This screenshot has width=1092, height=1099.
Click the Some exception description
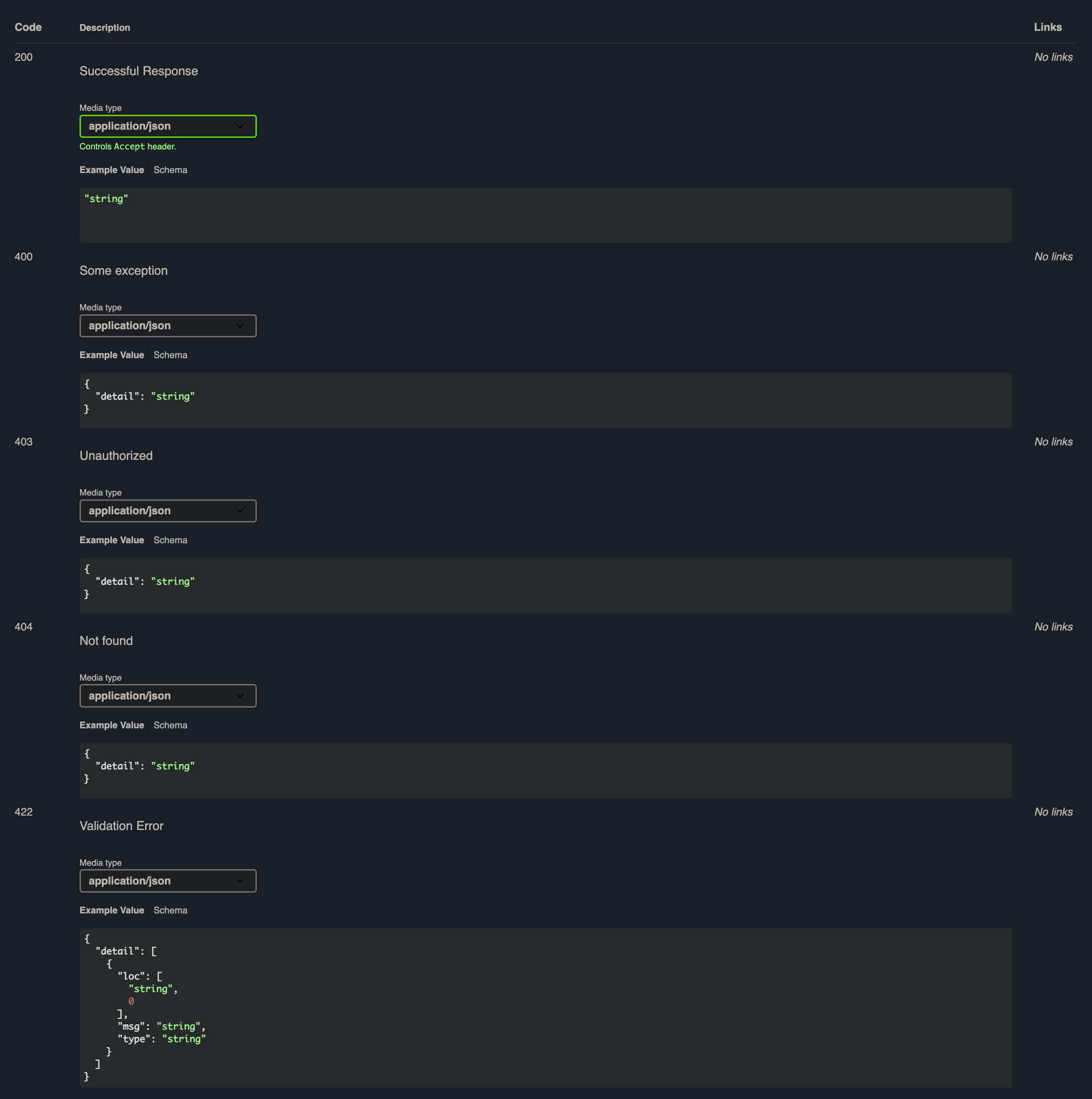[x=123, y=271]
